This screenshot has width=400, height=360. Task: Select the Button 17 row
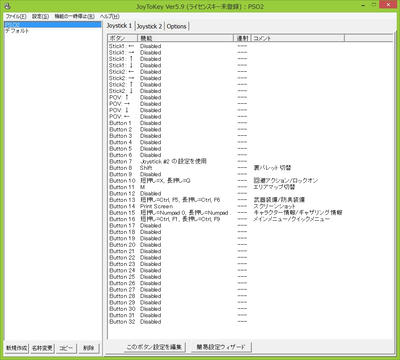point(250,225)
